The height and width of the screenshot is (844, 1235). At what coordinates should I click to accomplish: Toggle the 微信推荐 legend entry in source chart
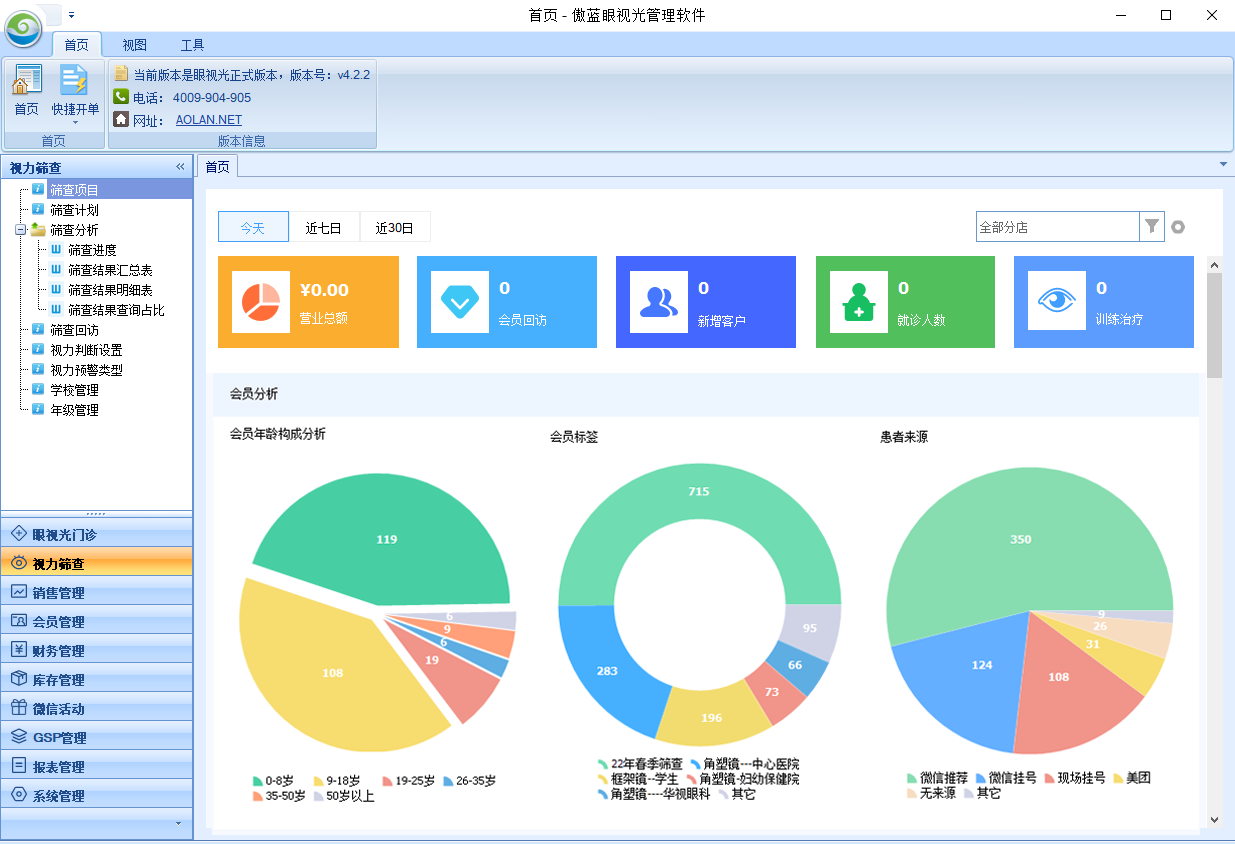(x=937, y=777)
